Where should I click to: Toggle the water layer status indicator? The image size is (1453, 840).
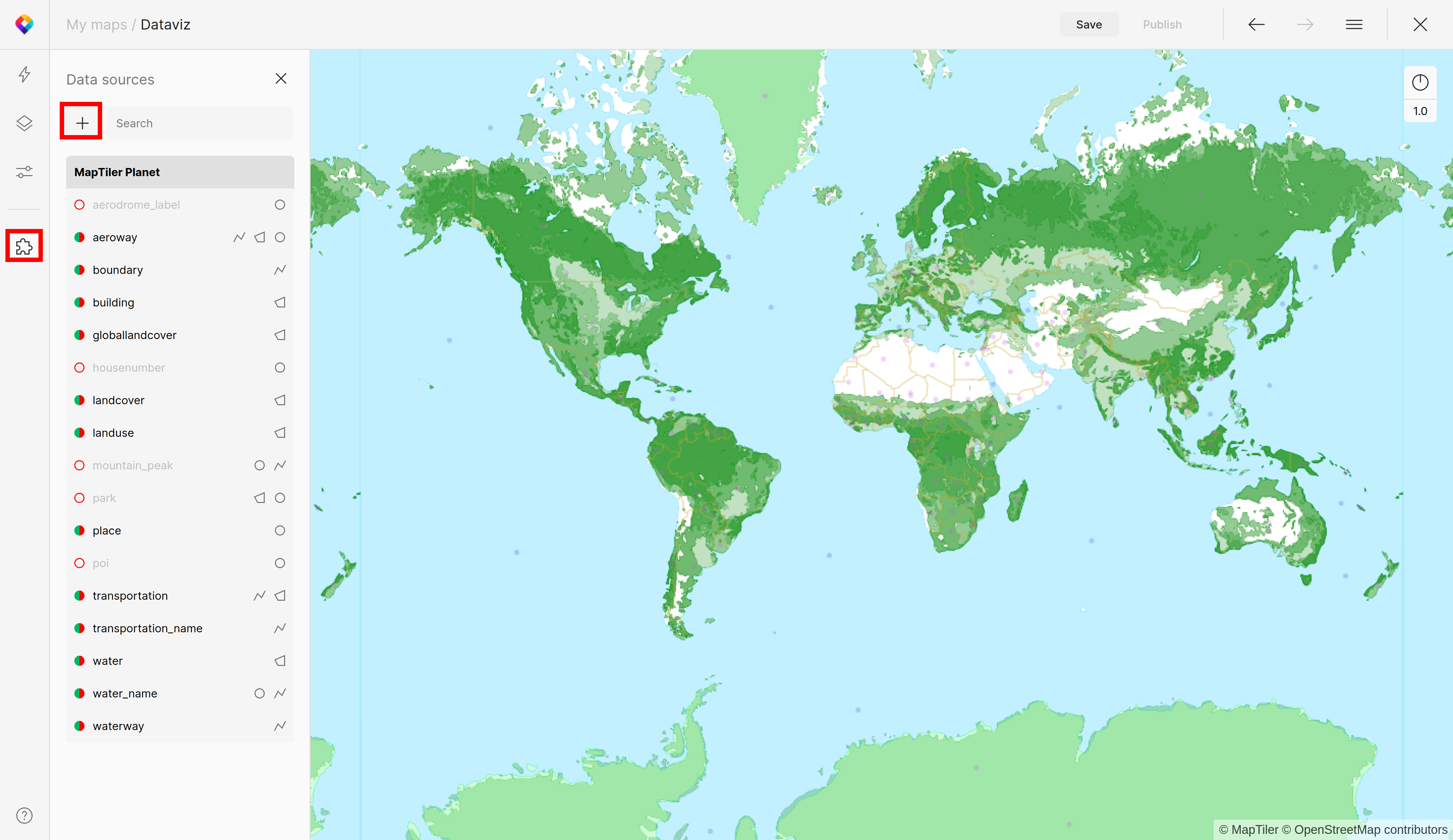pos(79,661)
